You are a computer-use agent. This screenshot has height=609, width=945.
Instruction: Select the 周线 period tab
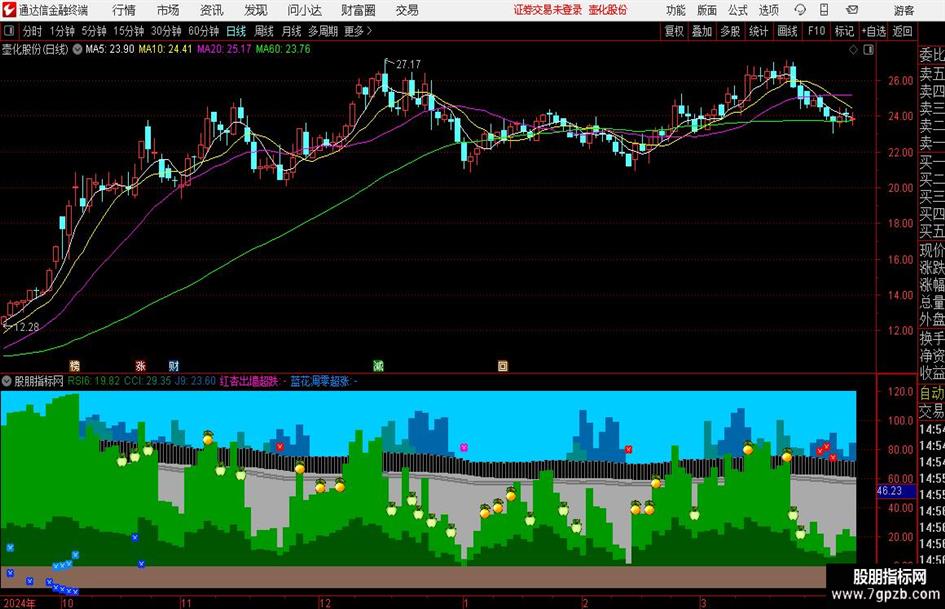click(x=264, y=31)
